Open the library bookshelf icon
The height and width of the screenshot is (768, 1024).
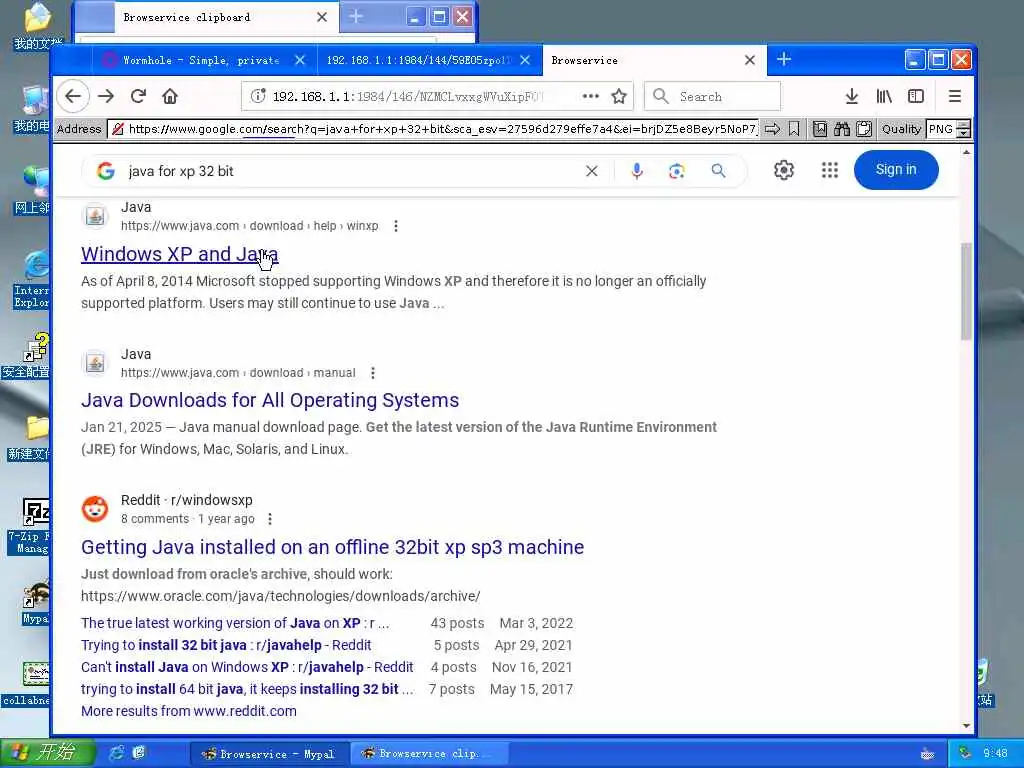(x=884, y=97)
